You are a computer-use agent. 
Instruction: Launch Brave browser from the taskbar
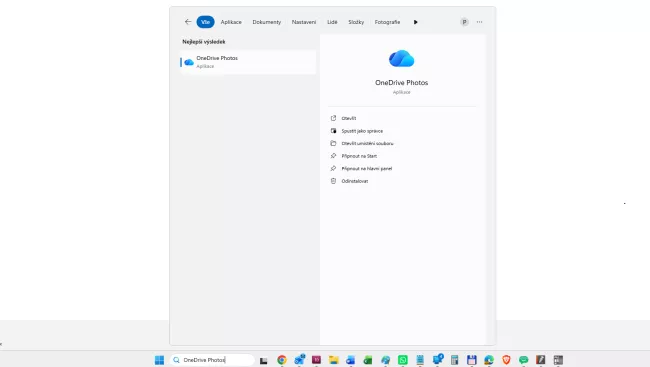point(506,360)
